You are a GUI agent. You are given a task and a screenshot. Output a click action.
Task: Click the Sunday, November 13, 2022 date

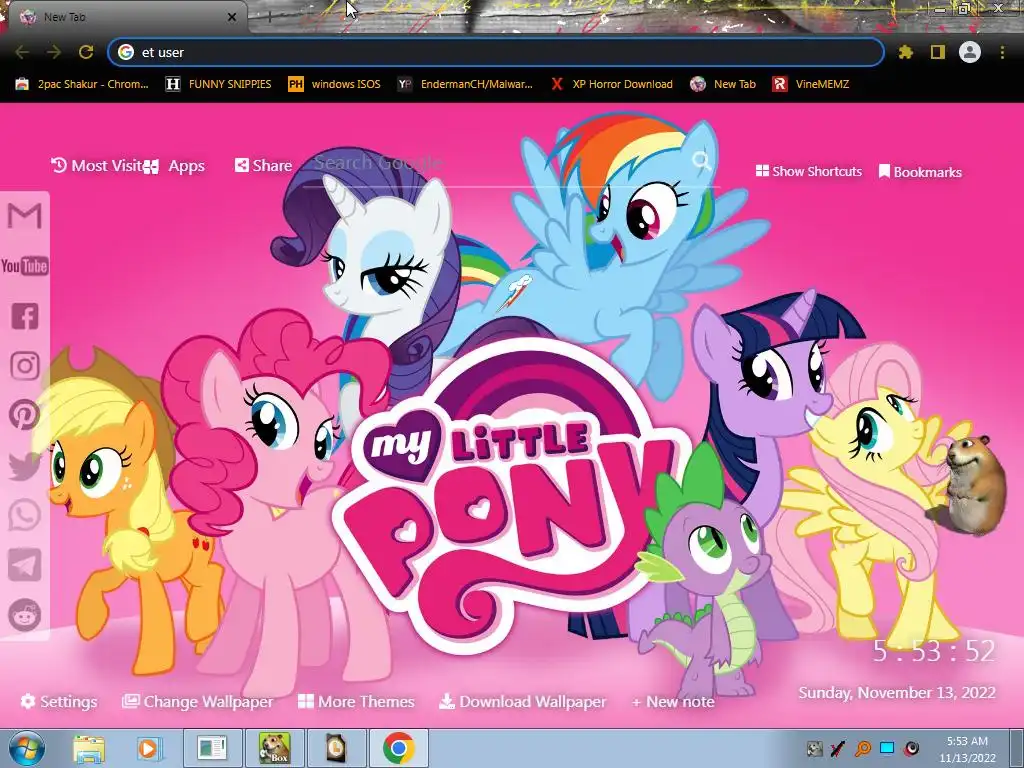[897, 693]
